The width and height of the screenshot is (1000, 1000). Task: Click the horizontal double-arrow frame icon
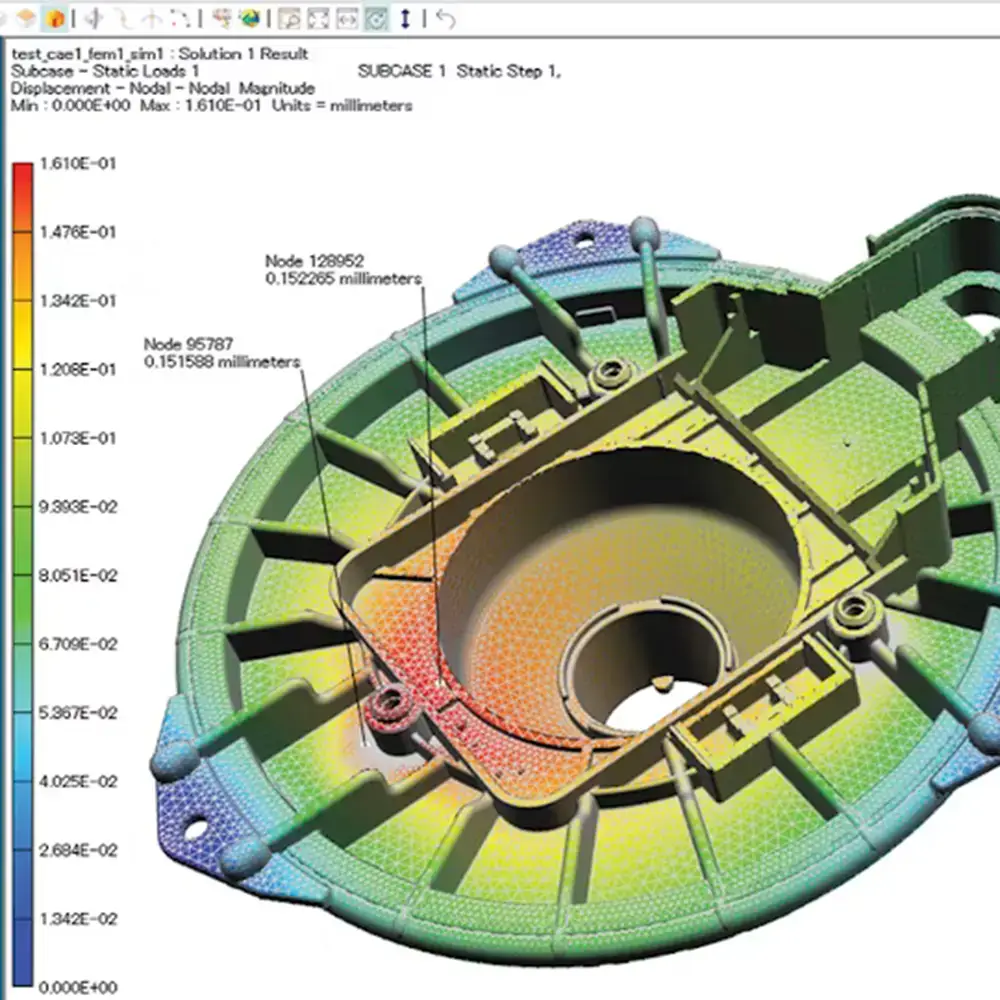click(x=346, y=19)
